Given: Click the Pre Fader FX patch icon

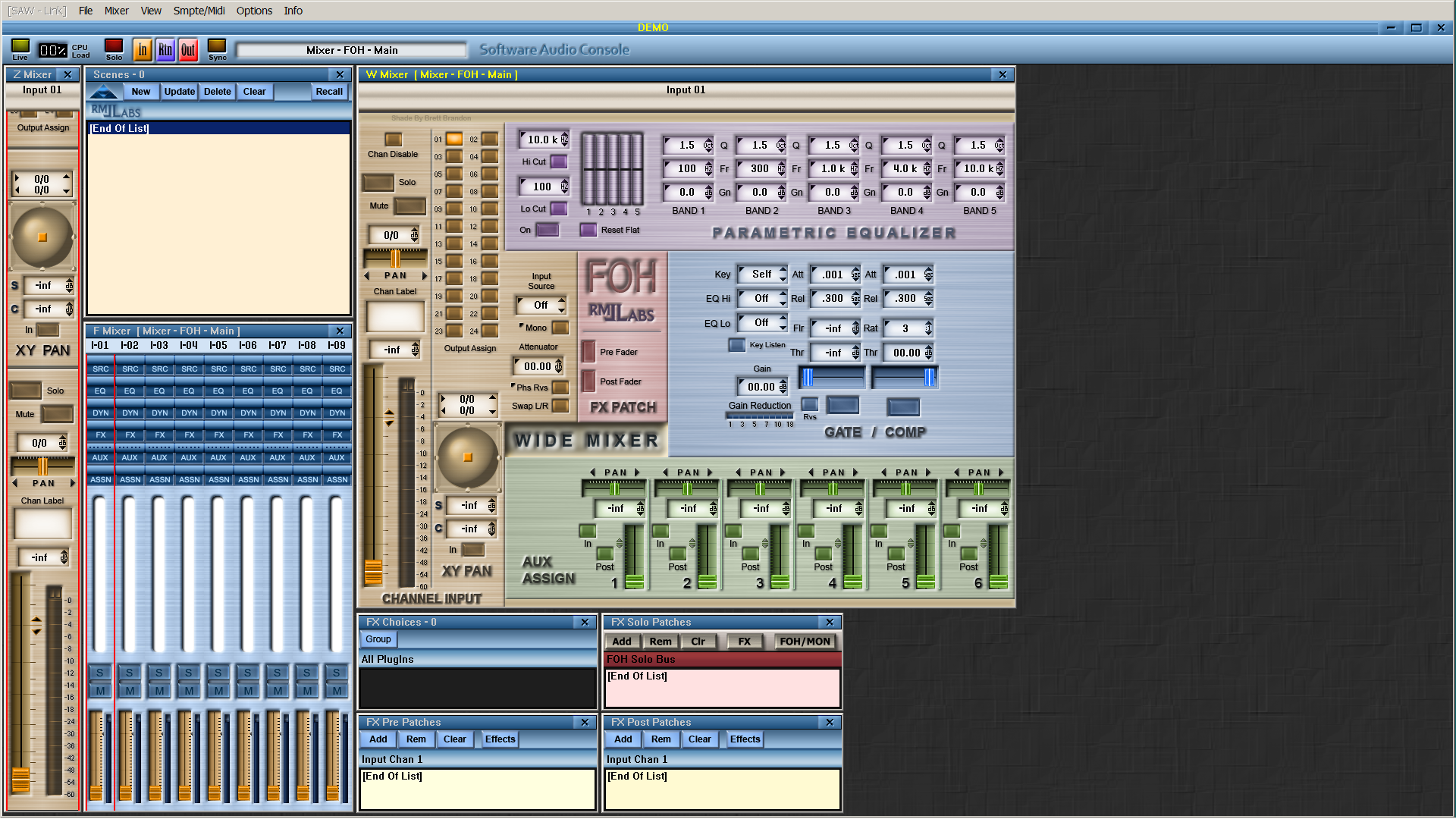Looking at the screenshot, I should click(588, 352).
